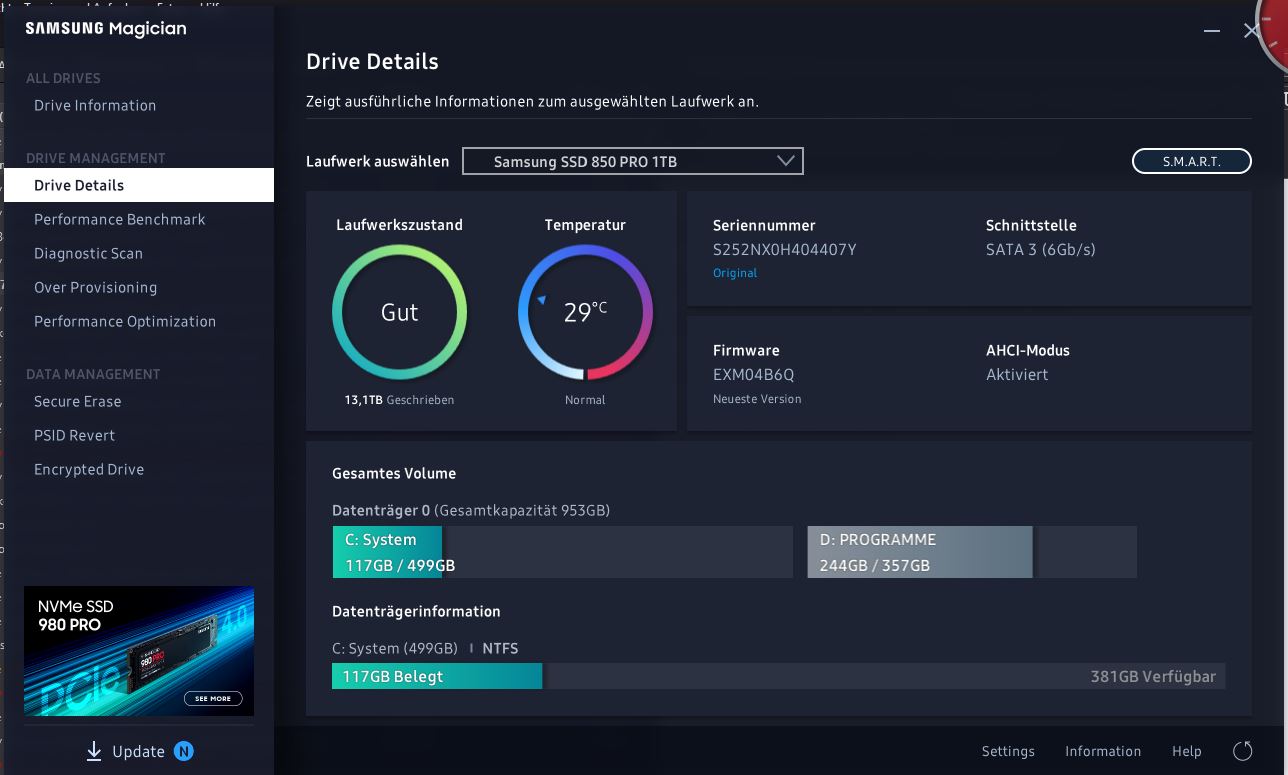
Task: Click the 29°C temperature gauge
Action: [x=585, y=312]
